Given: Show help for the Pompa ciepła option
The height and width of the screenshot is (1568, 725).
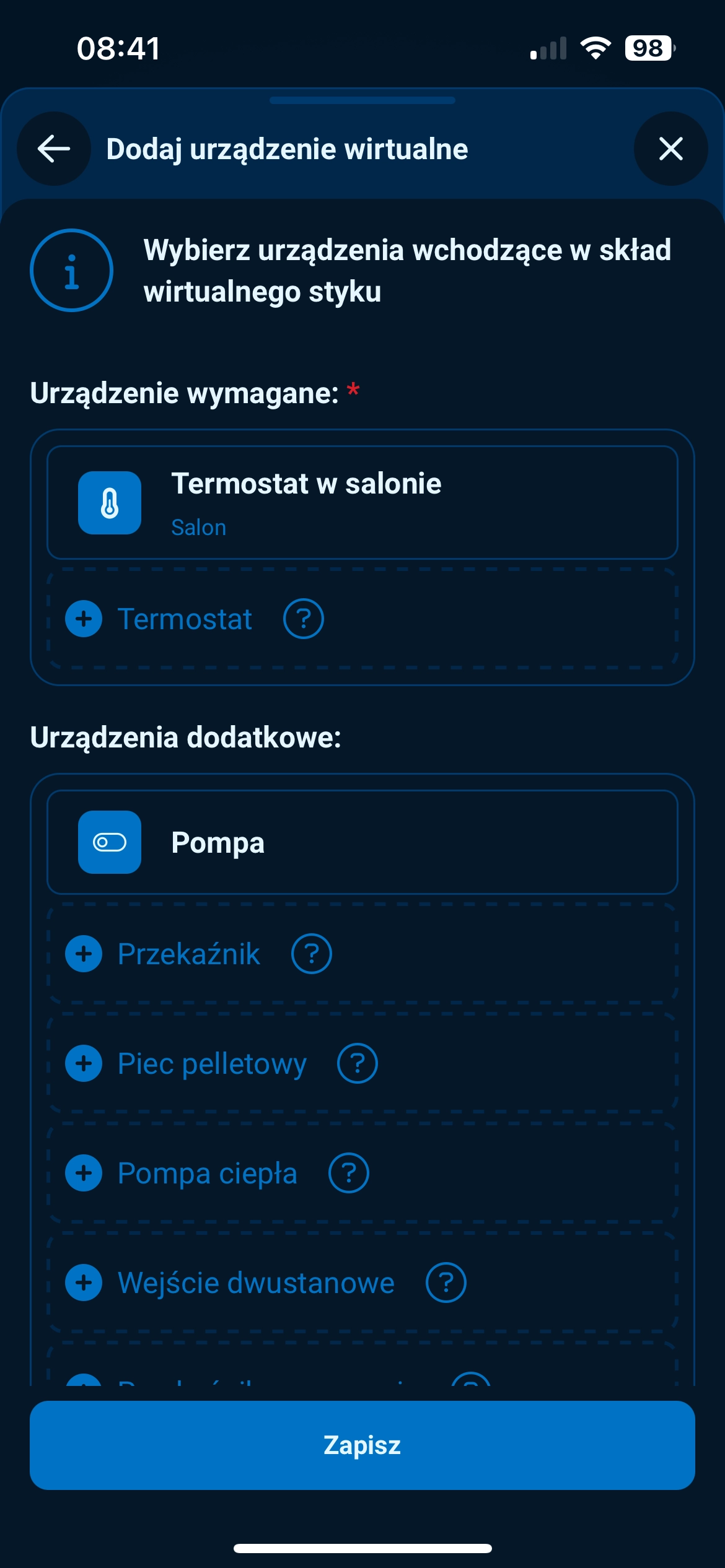Looking at the screenshot, I should pyautogui.click(x=348, y=1173).
